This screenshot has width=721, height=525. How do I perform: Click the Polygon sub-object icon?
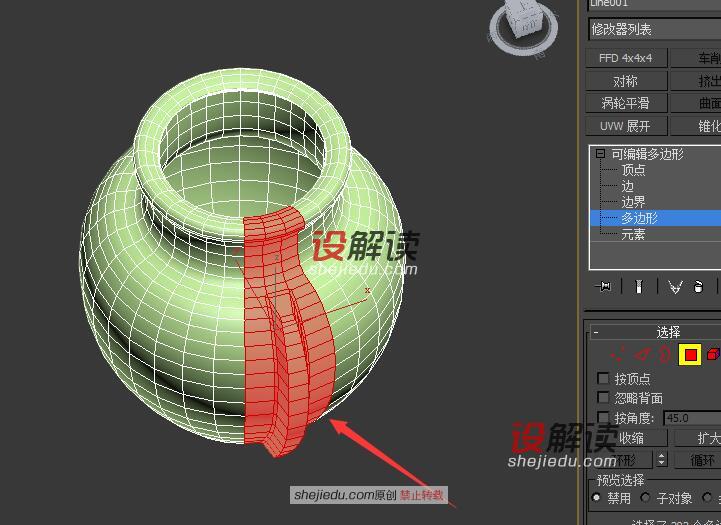pyautogui.click(x=690, y=354)
